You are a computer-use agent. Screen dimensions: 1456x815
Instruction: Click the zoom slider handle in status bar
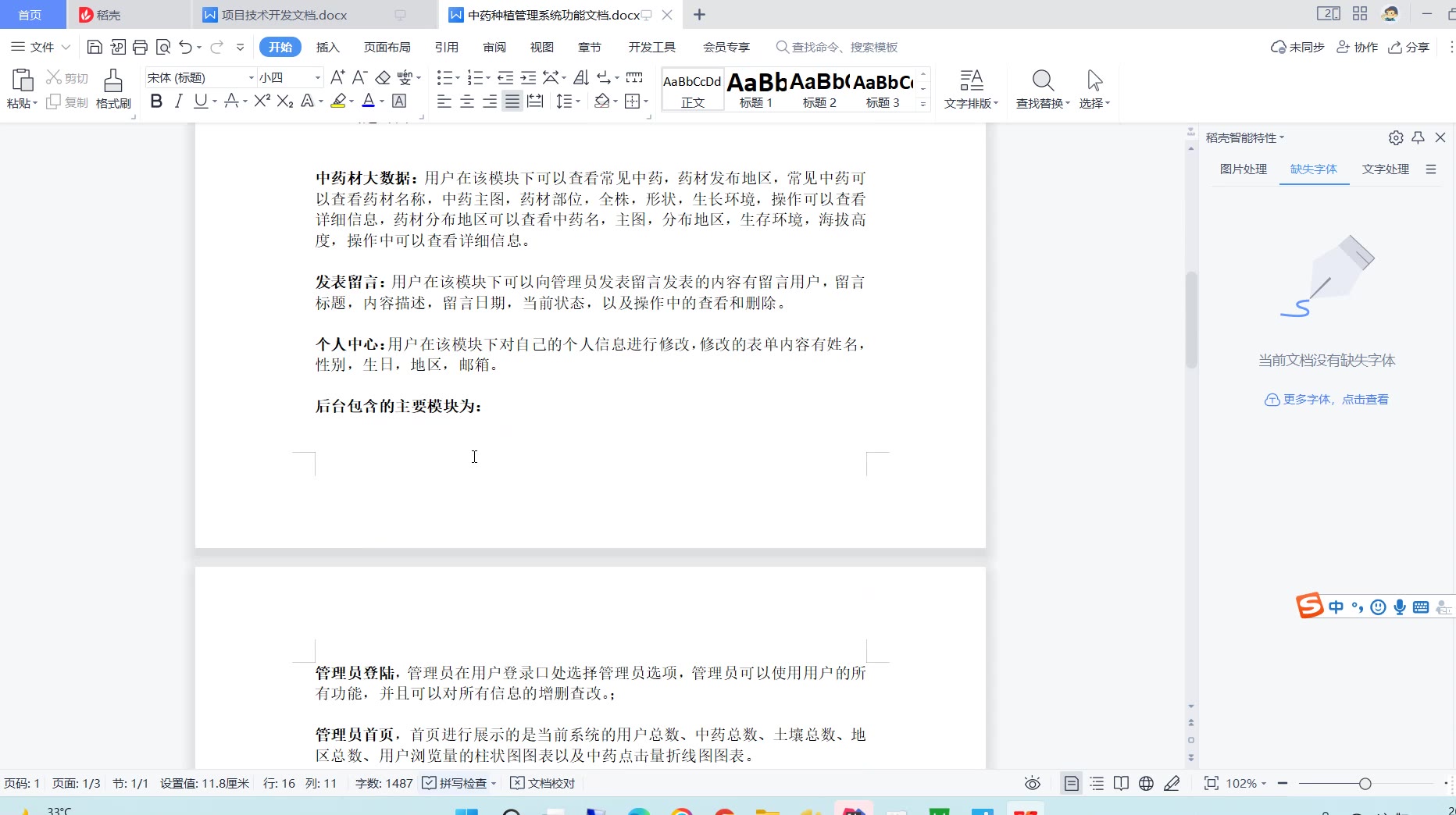[1365, 784]
